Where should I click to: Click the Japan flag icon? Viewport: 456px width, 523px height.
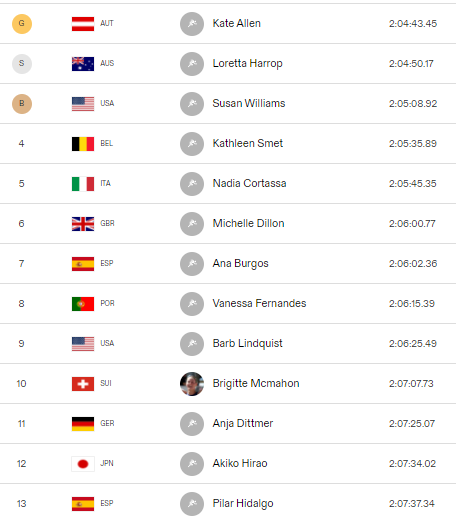pos(83,464)
